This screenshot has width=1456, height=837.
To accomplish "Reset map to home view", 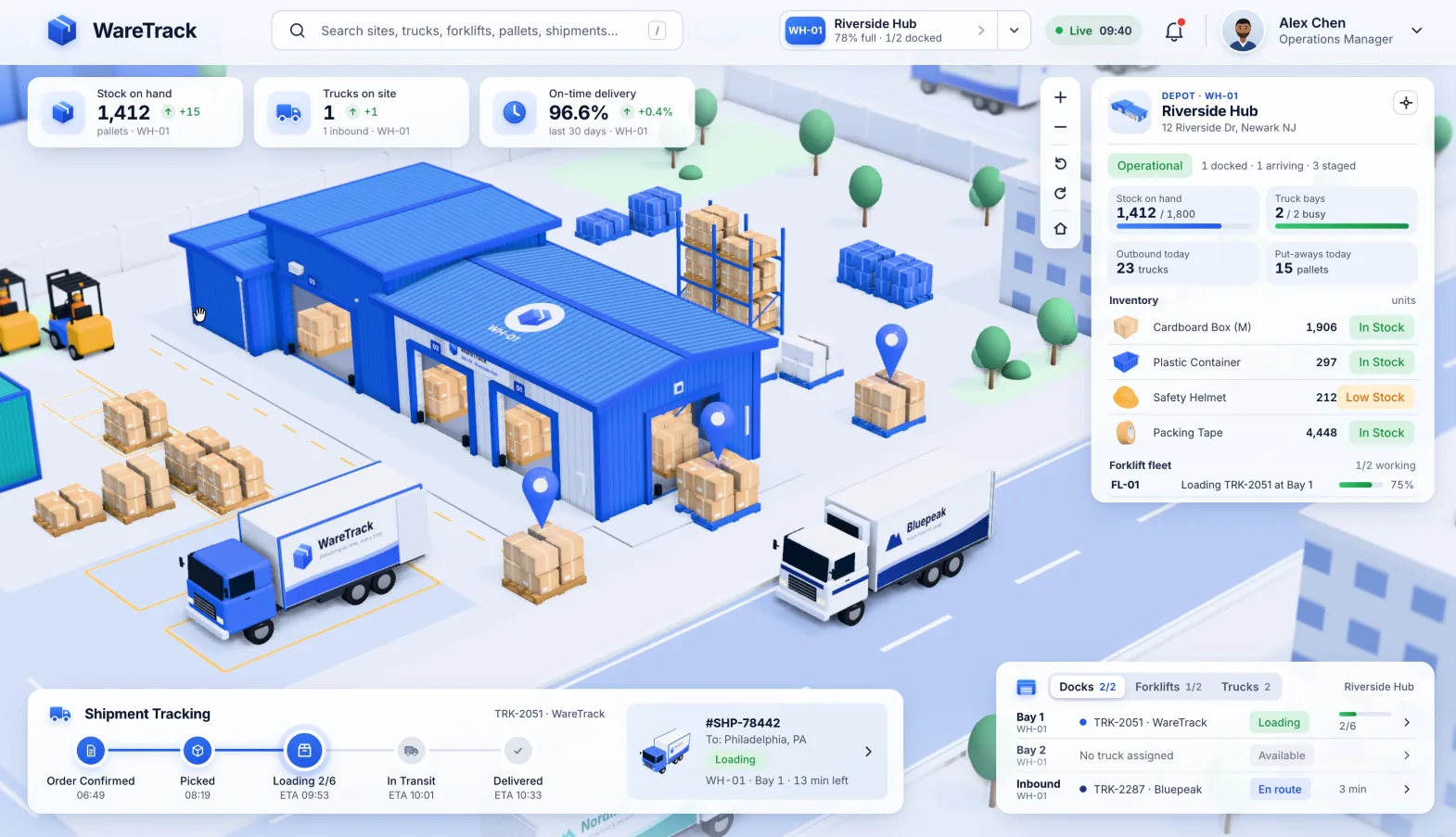I will click(x=1060, y=228).
